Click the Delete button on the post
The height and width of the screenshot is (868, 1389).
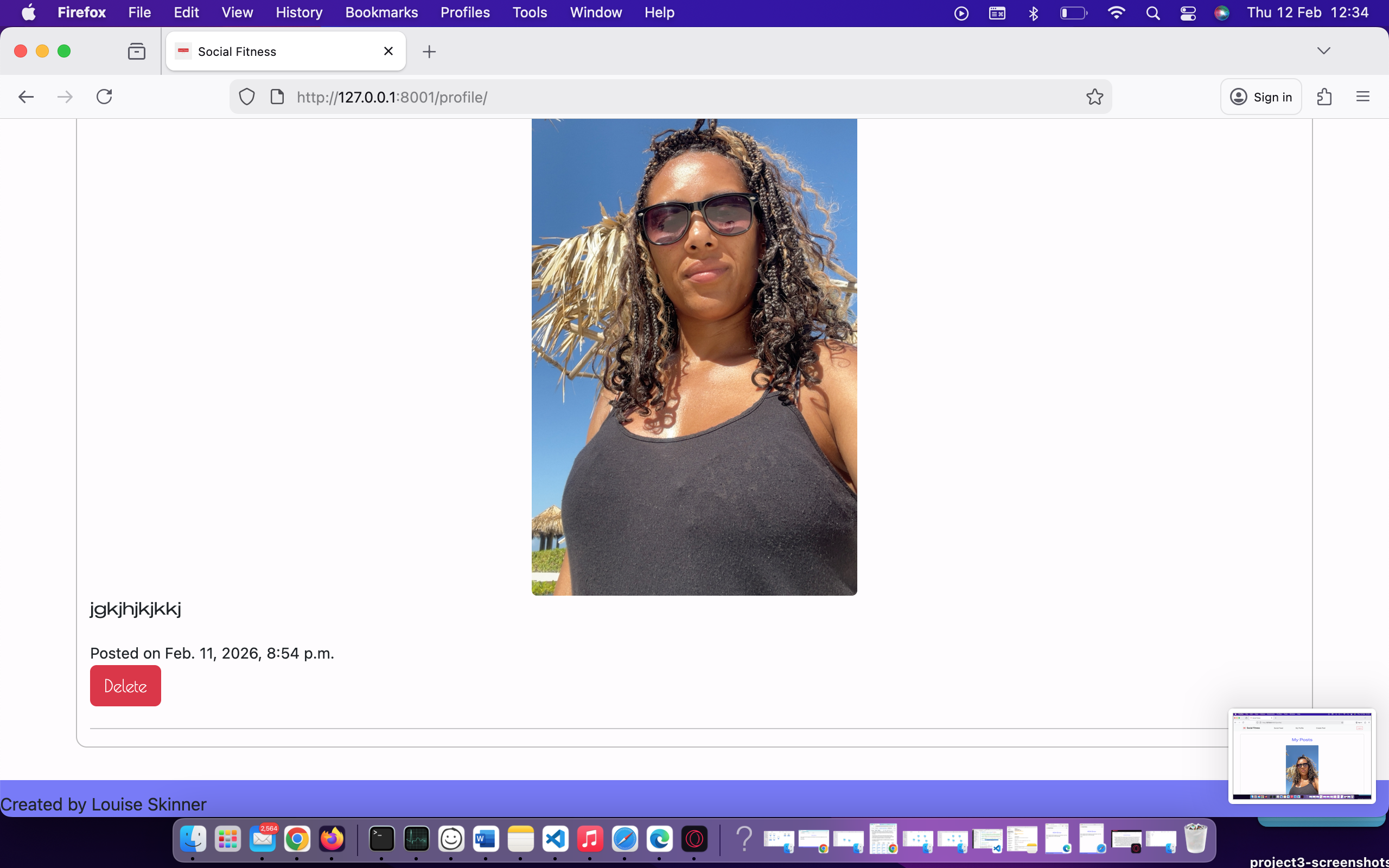coord(125,685)
